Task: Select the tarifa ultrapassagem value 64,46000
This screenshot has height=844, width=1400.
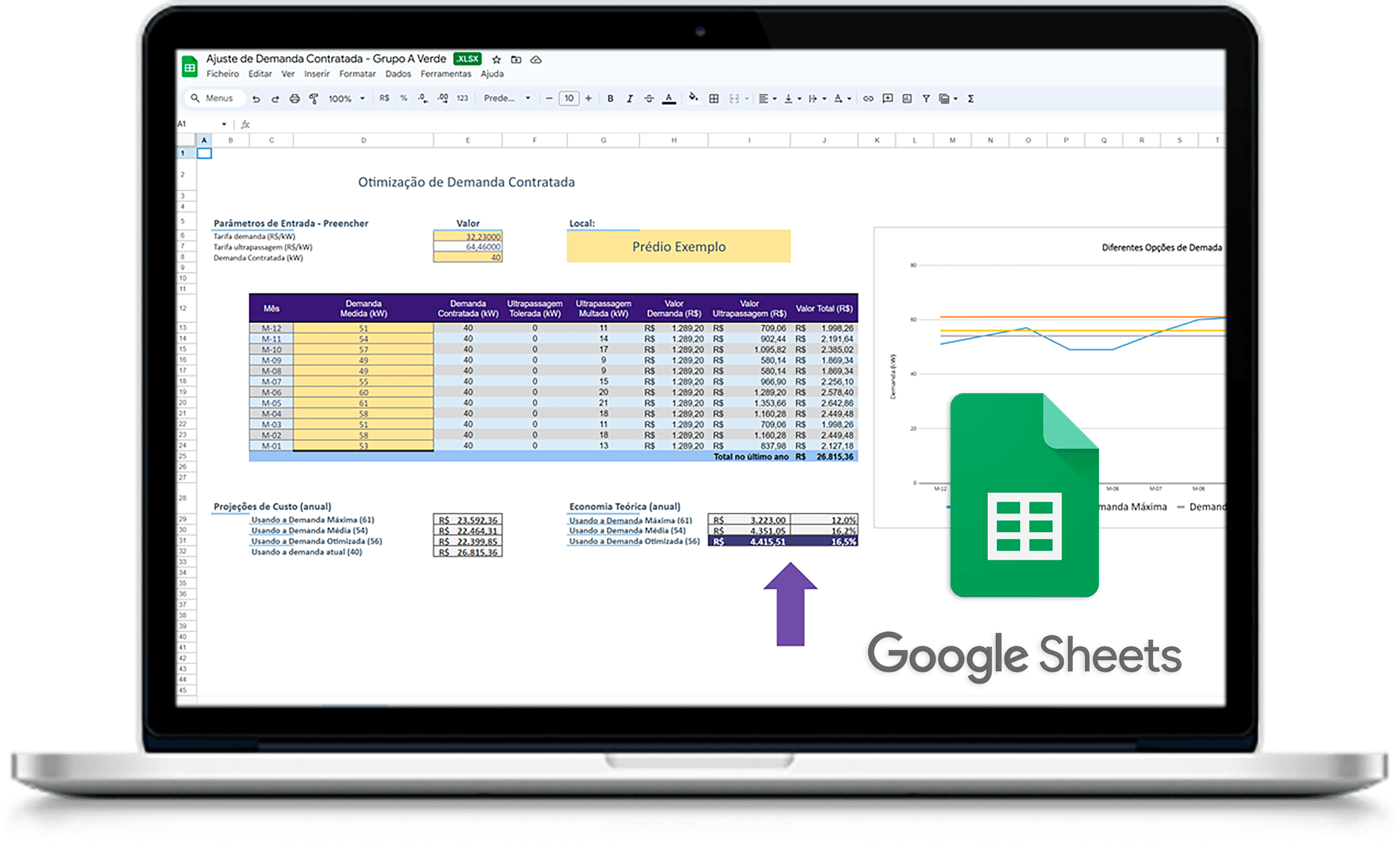Action: (468, 247)
